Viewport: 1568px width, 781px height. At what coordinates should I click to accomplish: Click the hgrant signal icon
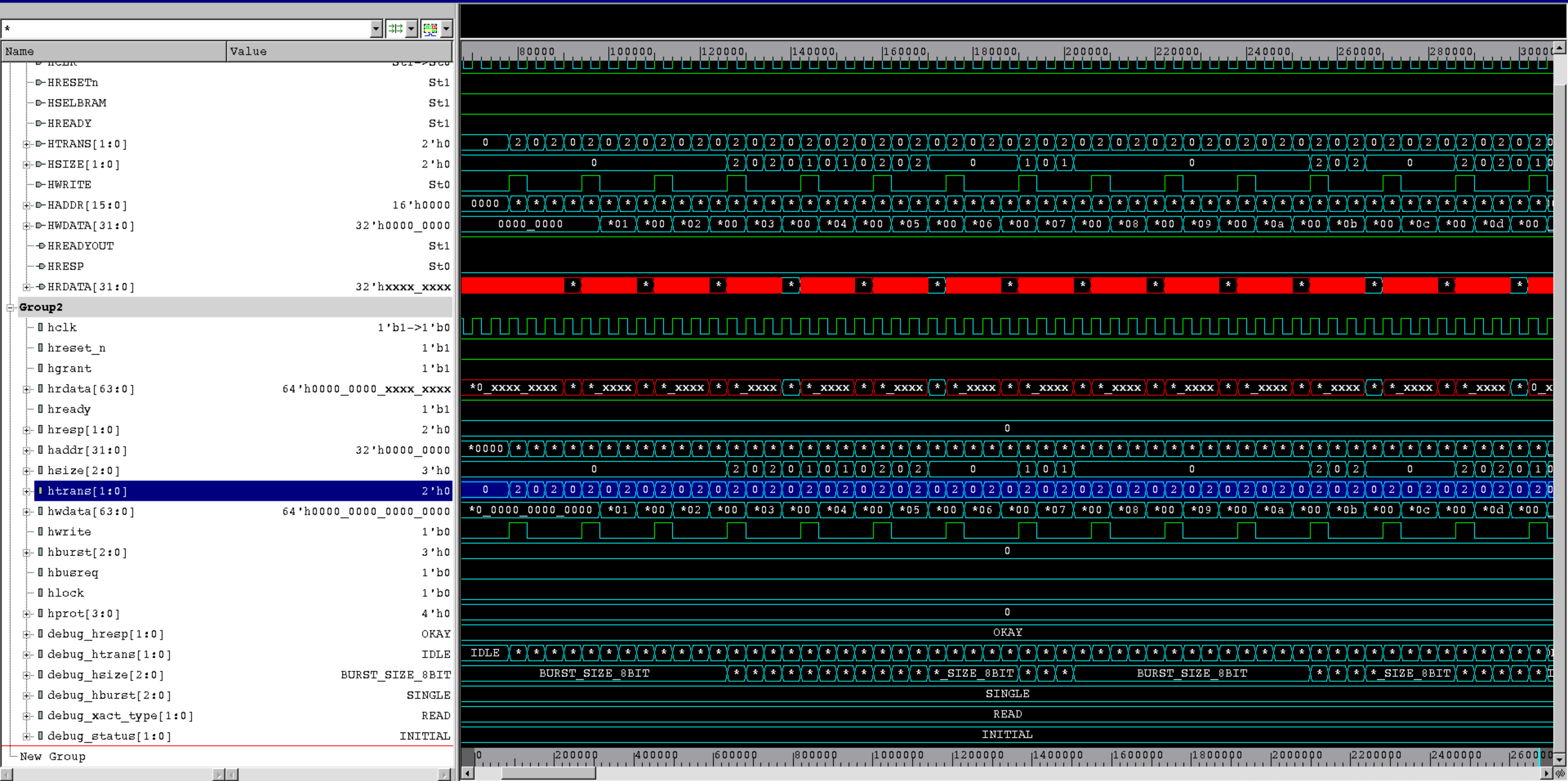click(x=40, y=368)
